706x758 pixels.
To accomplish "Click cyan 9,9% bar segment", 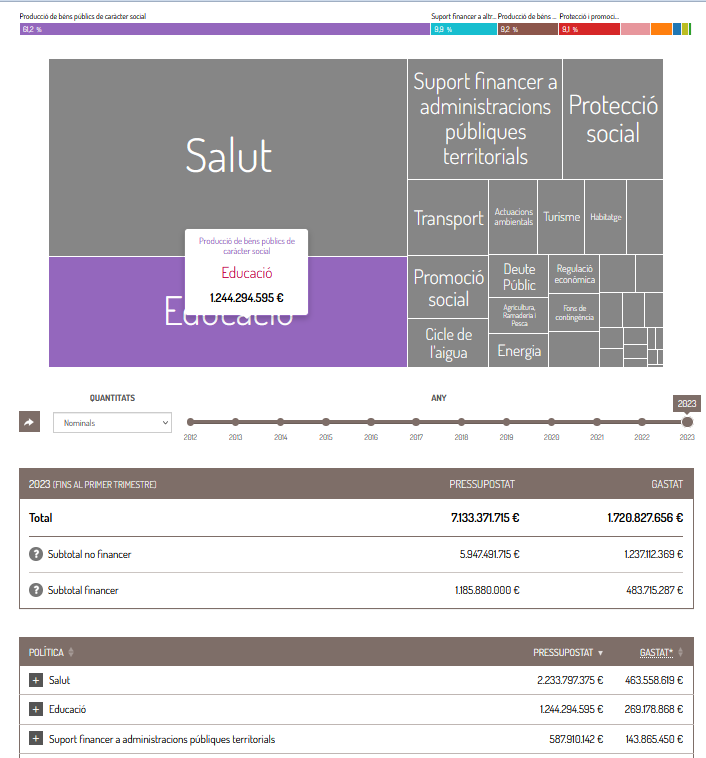I will coord(464,29).
